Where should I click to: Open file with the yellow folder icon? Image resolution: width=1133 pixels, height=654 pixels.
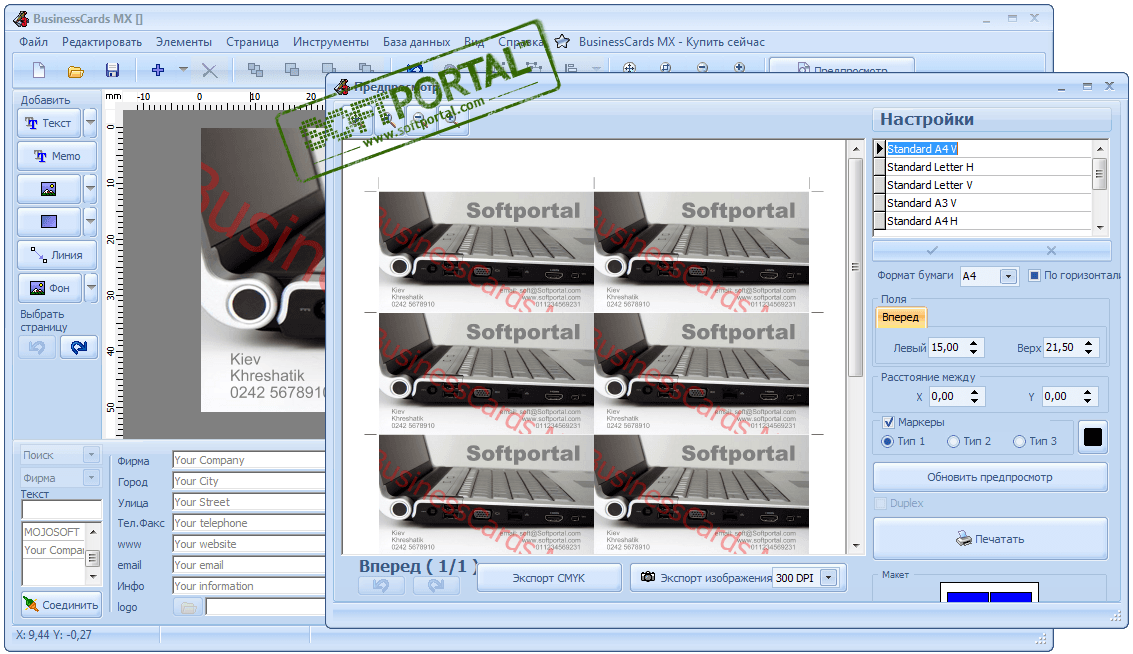click(76, 71)
